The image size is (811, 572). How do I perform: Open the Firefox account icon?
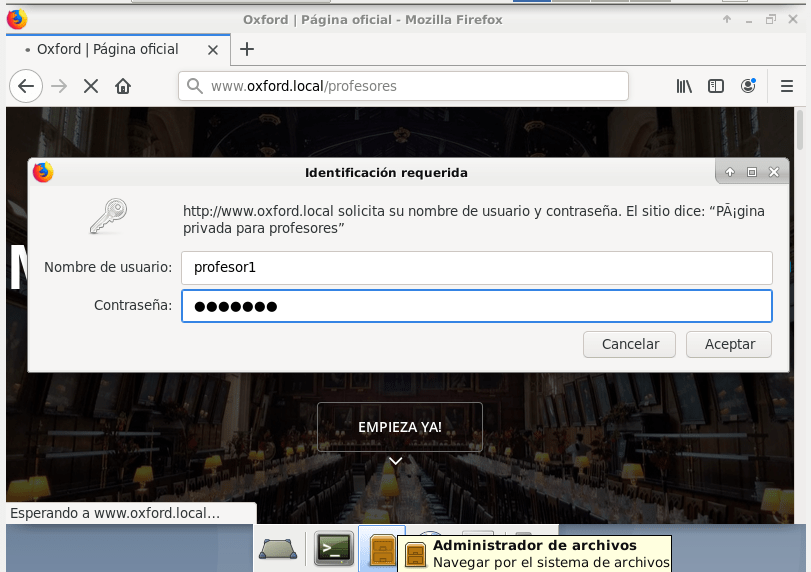coord(748,86)
